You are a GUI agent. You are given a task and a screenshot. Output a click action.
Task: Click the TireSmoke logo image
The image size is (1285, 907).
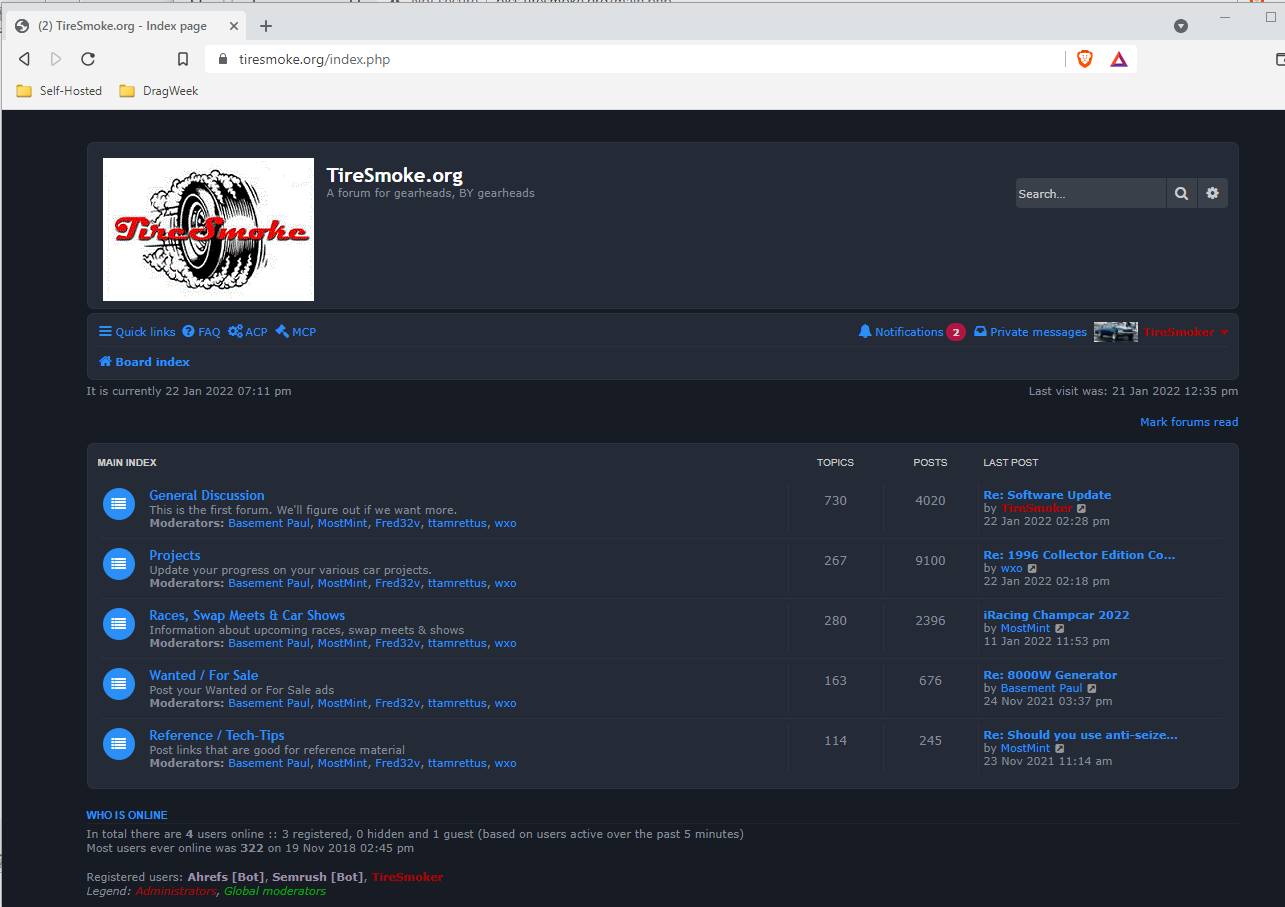[208, 229]
